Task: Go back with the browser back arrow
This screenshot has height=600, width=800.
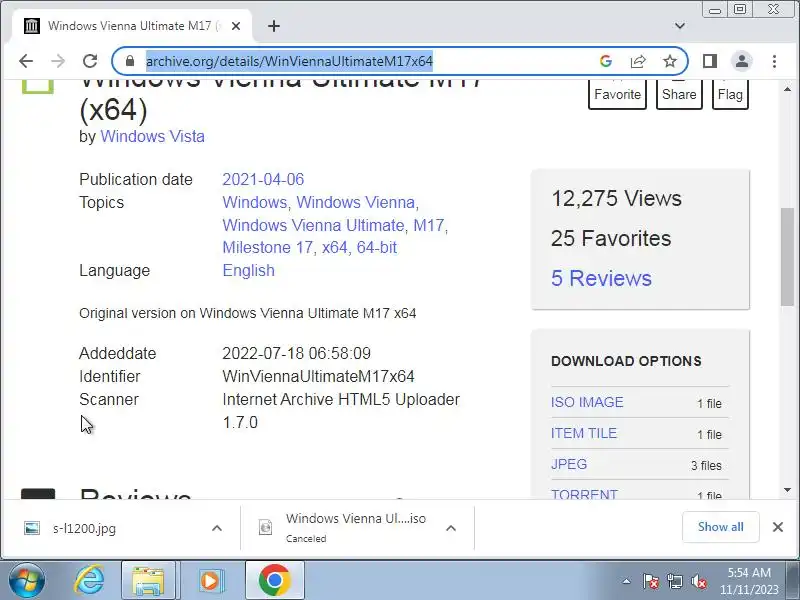Action: [26, 61]
